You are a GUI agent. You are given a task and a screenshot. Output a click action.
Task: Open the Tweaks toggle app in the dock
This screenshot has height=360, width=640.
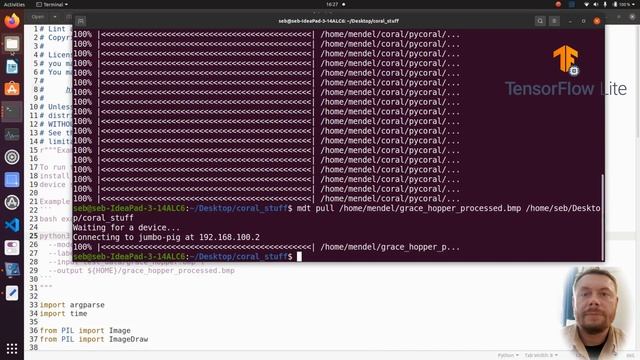click(x=12, y=247)
